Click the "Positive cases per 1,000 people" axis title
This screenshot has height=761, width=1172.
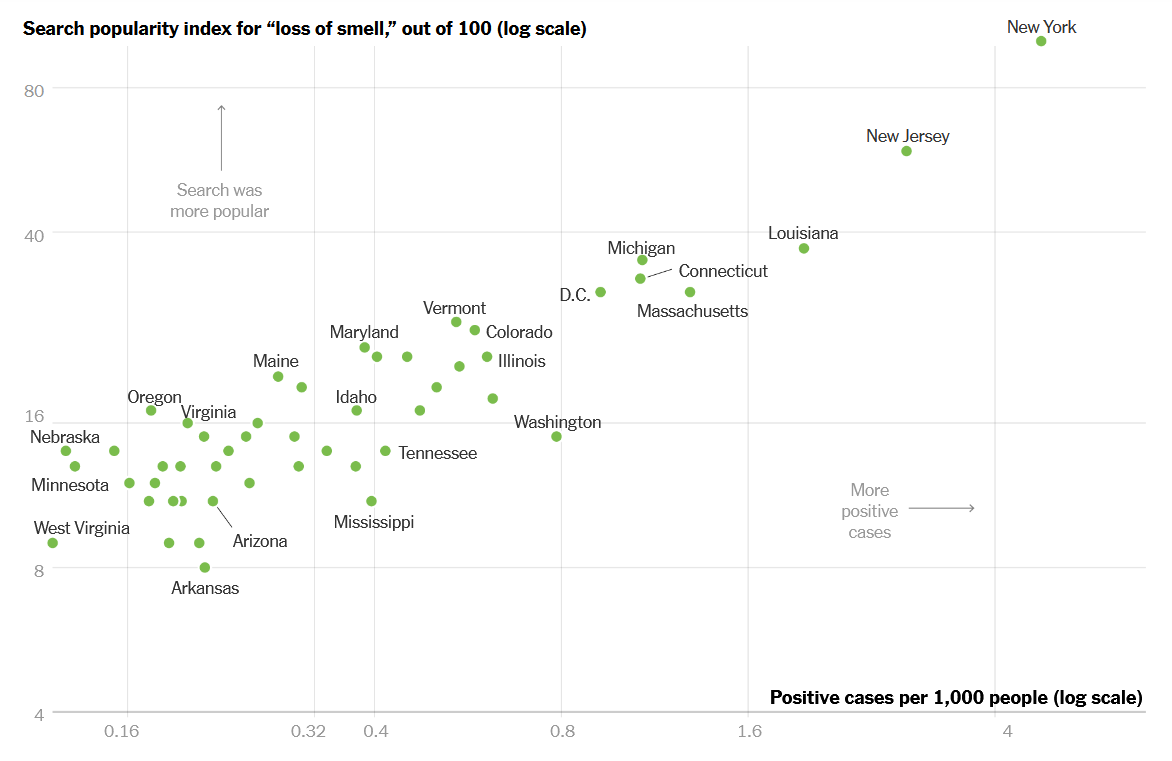pyautogui.click(x=956, y=697)
